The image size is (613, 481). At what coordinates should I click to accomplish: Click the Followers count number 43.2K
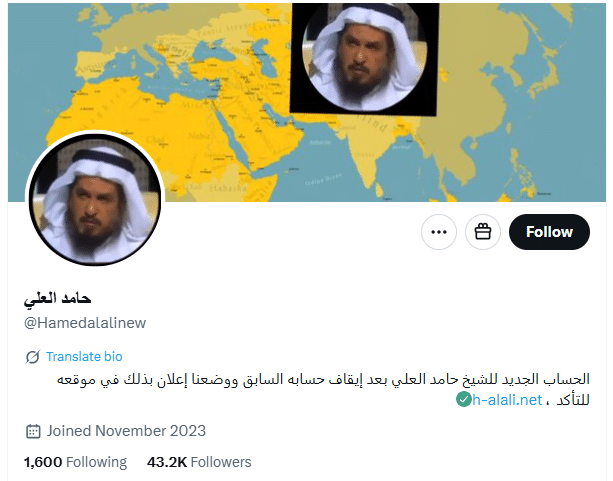[x=167, y=462]
